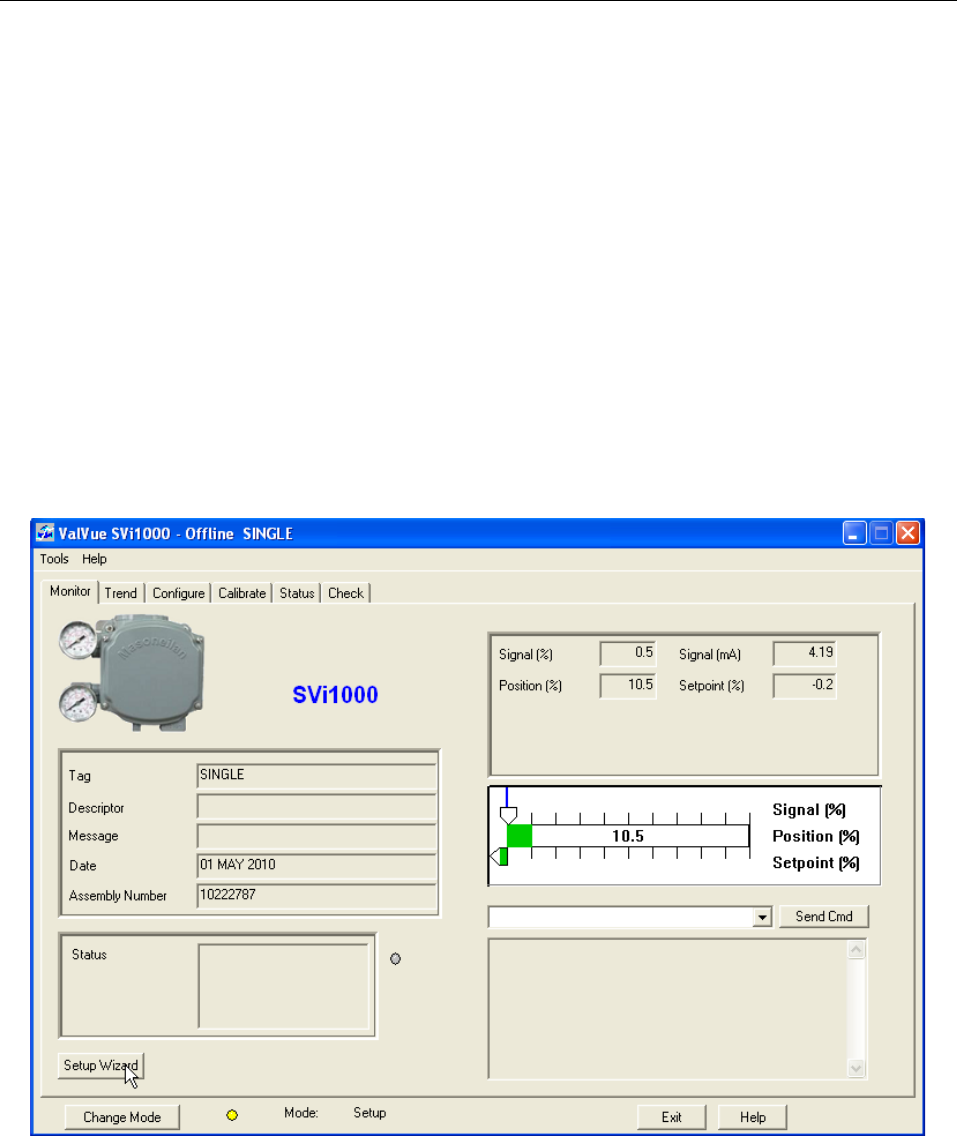Click Assembly Number field 10222787

317,895
